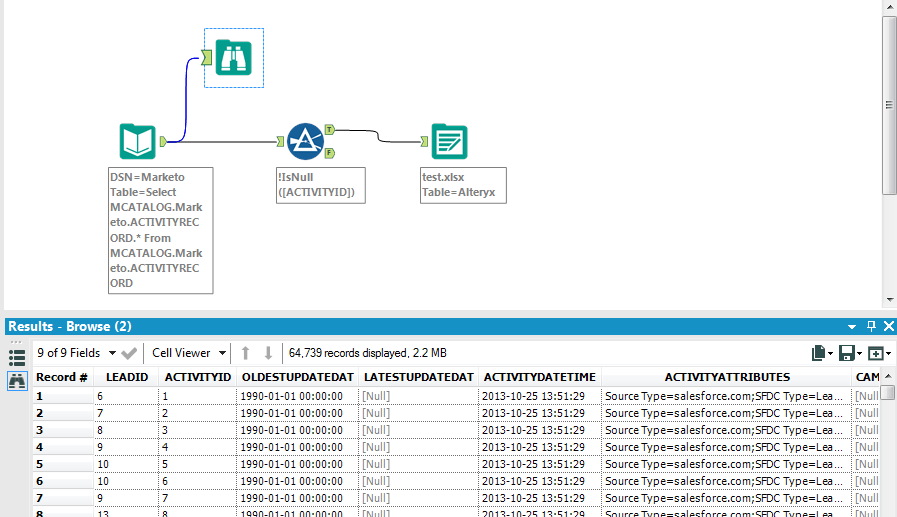Click the Filter True output anchor
The width and height of the screenshot is (897, 517).
tap(330, 130)
